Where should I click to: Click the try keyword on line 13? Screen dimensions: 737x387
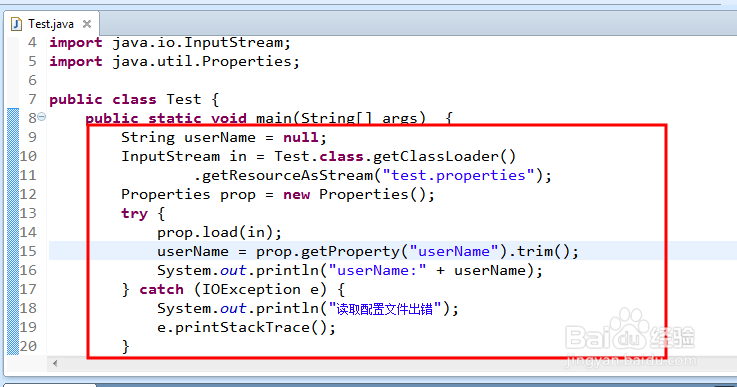[134, 214]
